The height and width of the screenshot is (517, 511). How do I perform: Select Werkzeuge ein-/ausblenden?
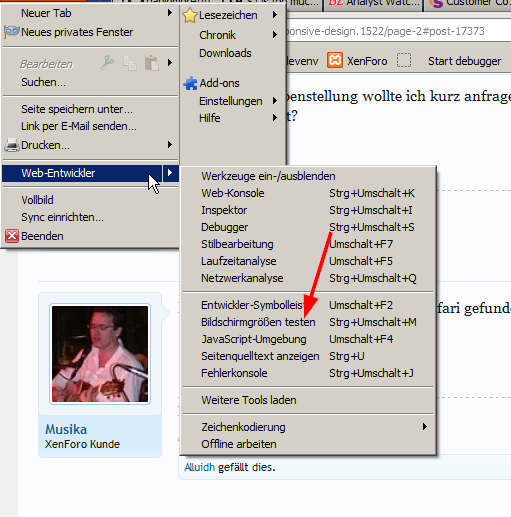click(x=308, y=176)
